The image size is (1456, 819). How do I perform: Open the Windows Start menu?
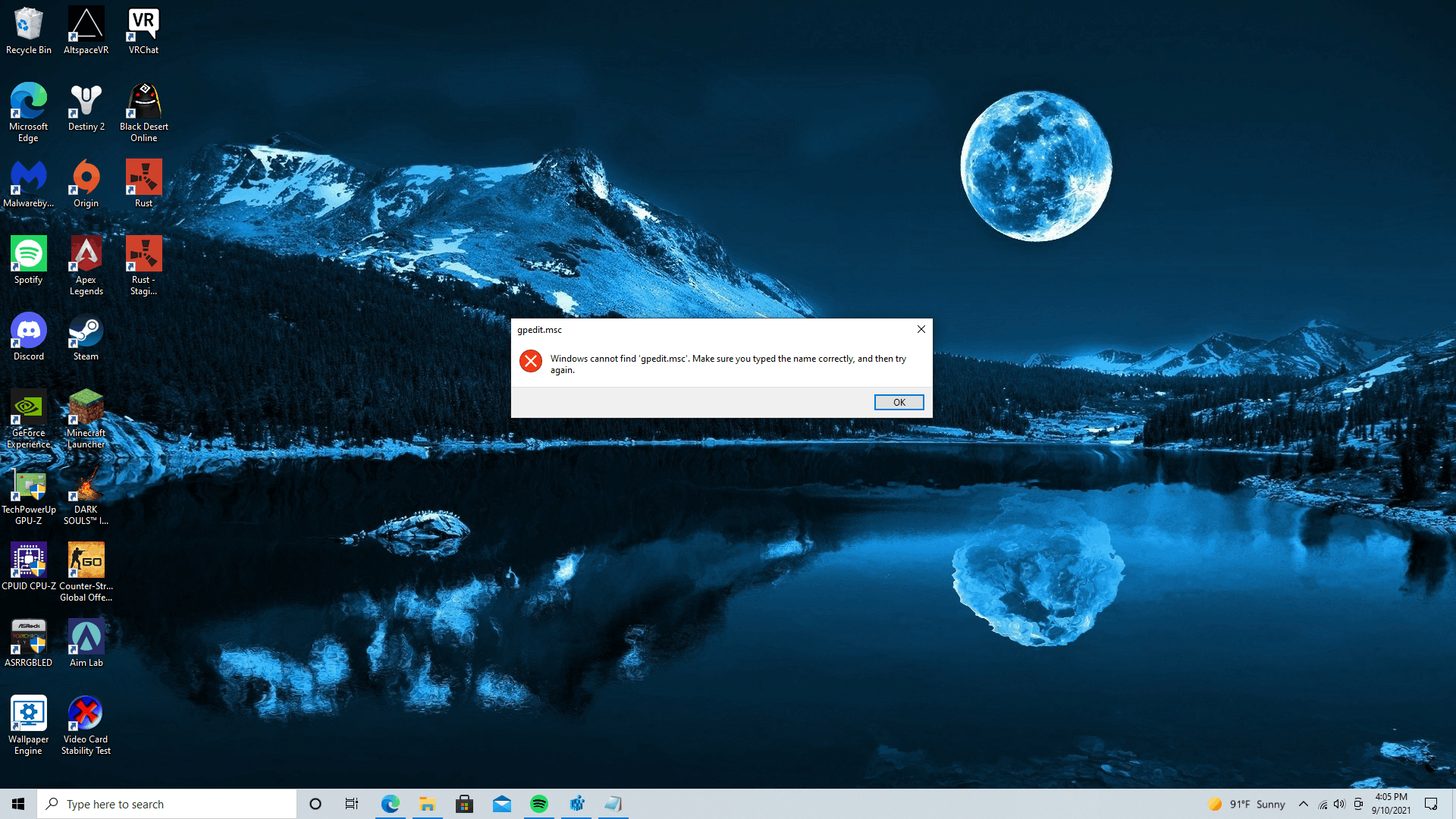[18, 804]
